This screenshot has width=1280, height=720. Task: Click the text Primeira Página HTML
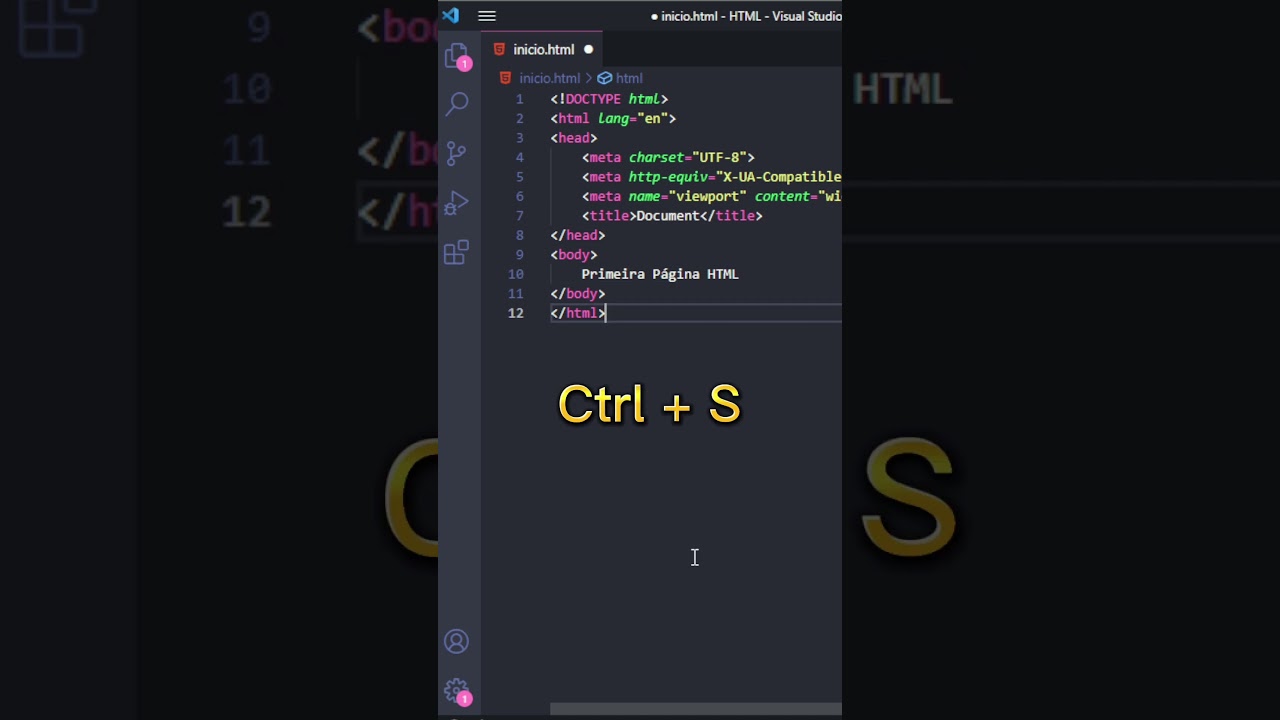[660, 274]
